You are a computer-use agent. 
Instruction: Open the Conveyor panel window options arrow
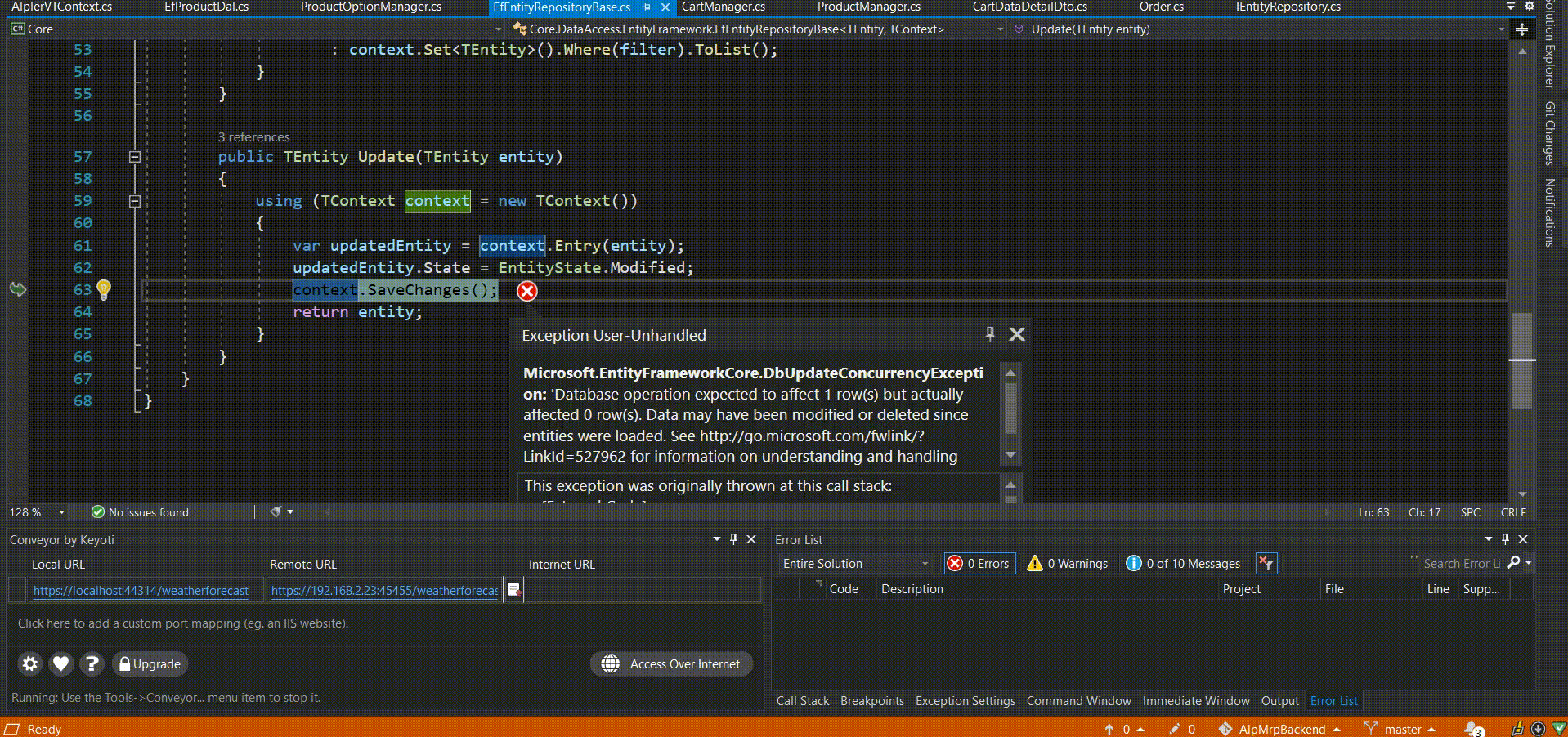tap(717, 539)
